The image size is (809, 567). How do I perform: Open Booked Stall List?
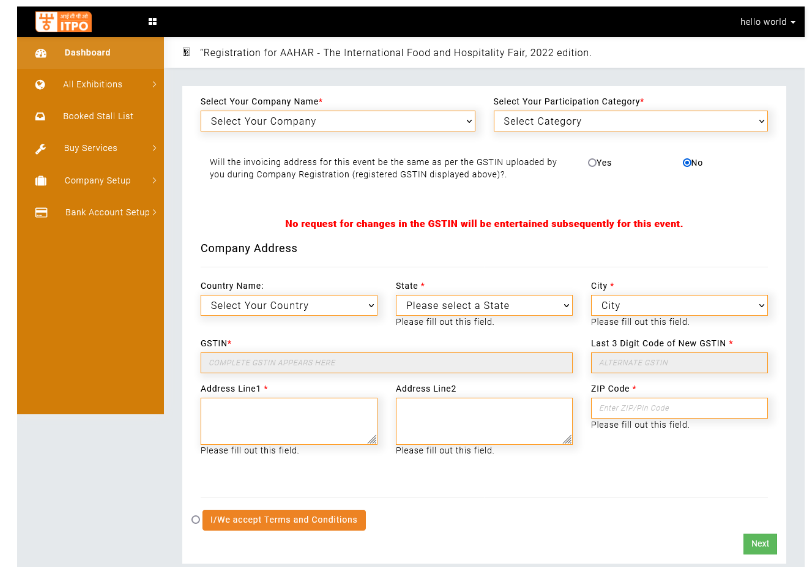90,116
